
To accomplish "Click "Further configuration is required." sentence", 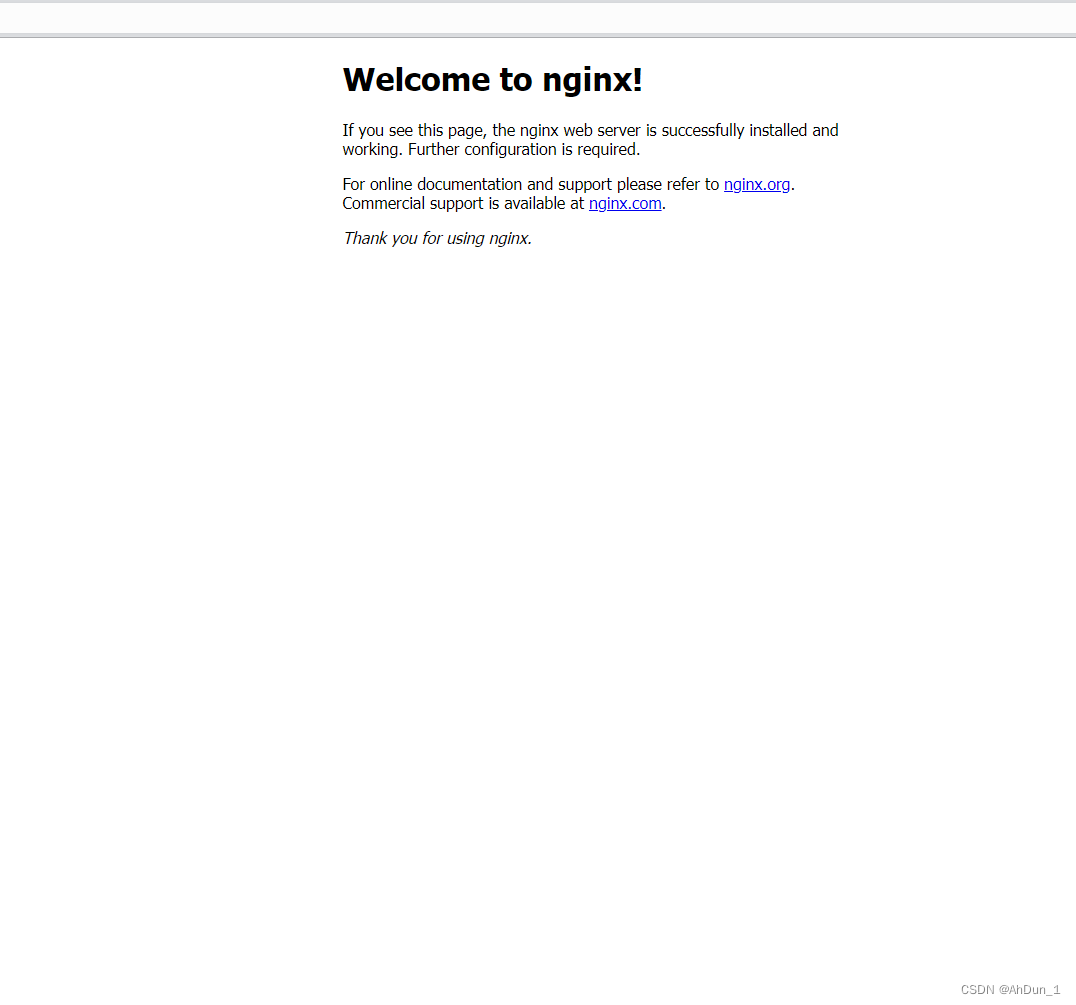I will point(523,150).
